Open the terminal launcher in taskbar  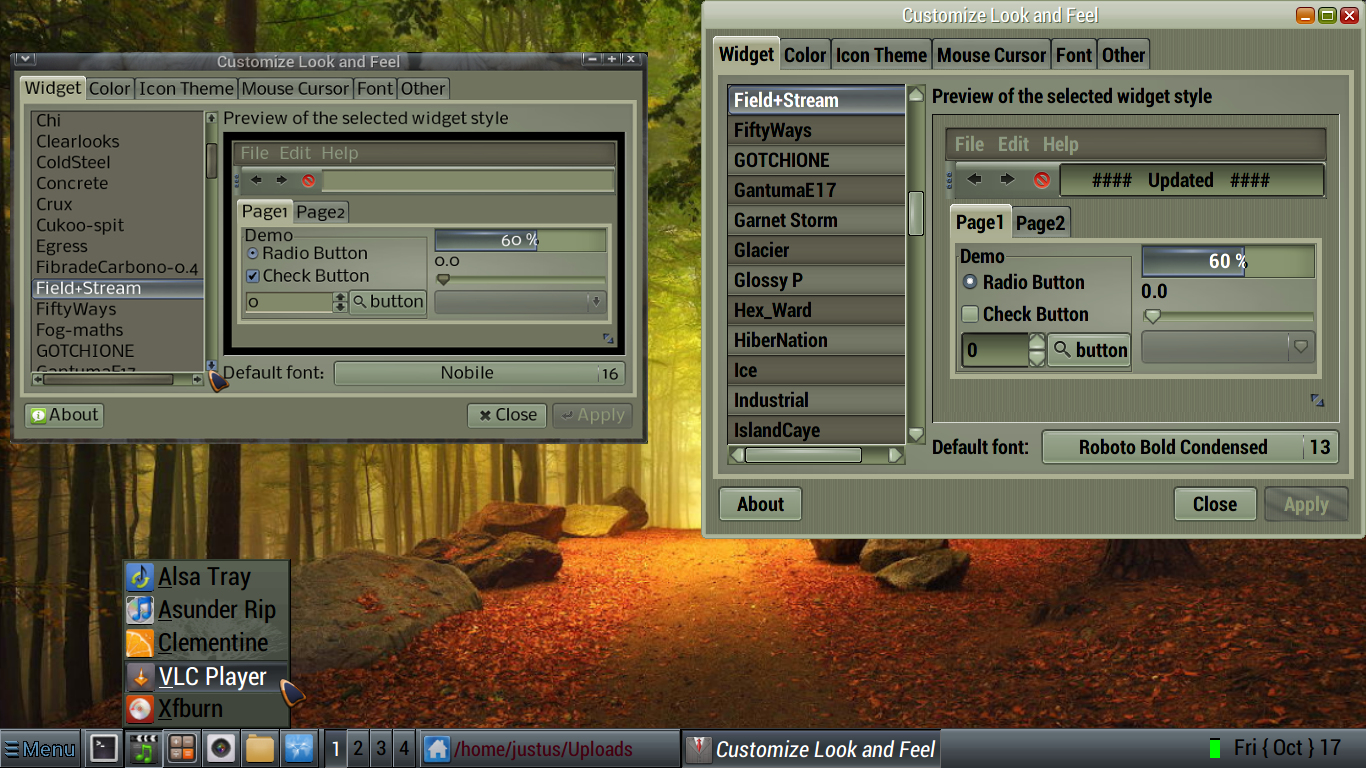(x=104, y=748)
